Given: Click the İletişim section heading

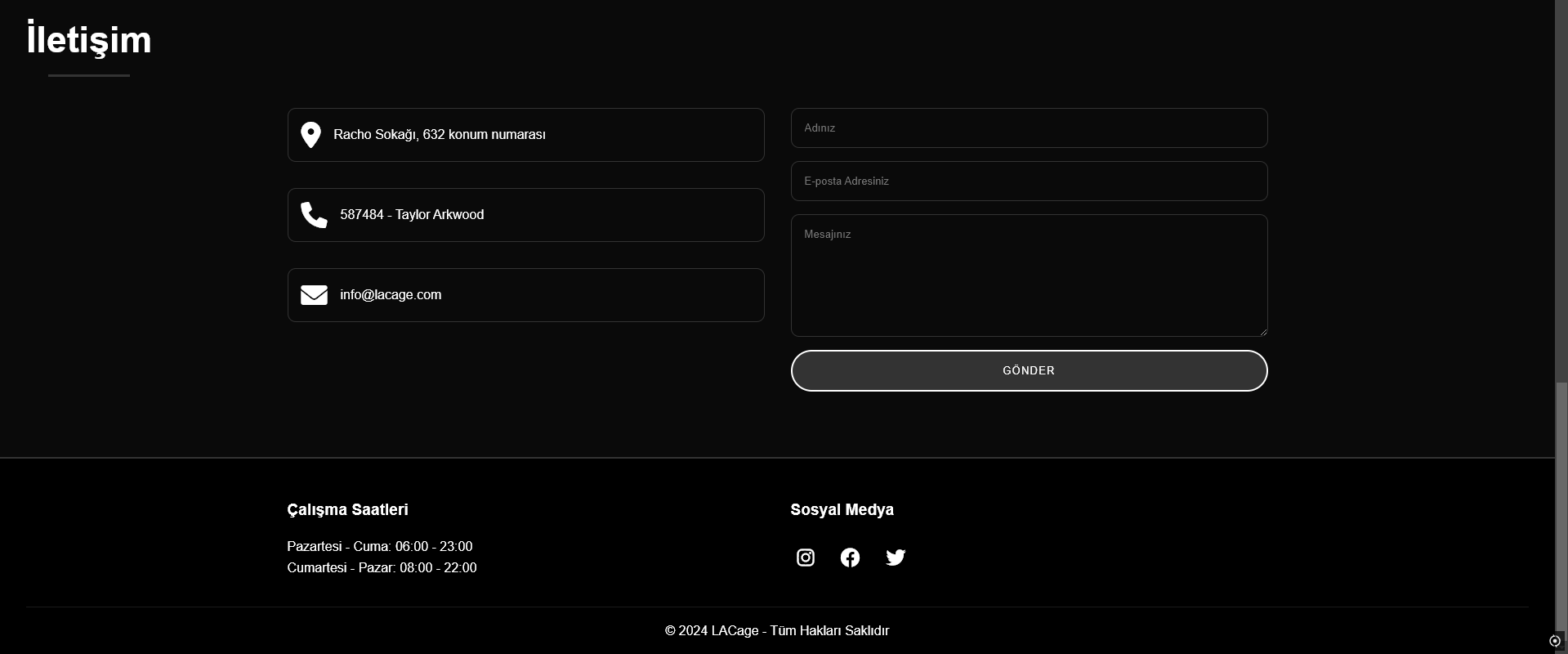Looking at the screenshot, I should click(89, 40).
